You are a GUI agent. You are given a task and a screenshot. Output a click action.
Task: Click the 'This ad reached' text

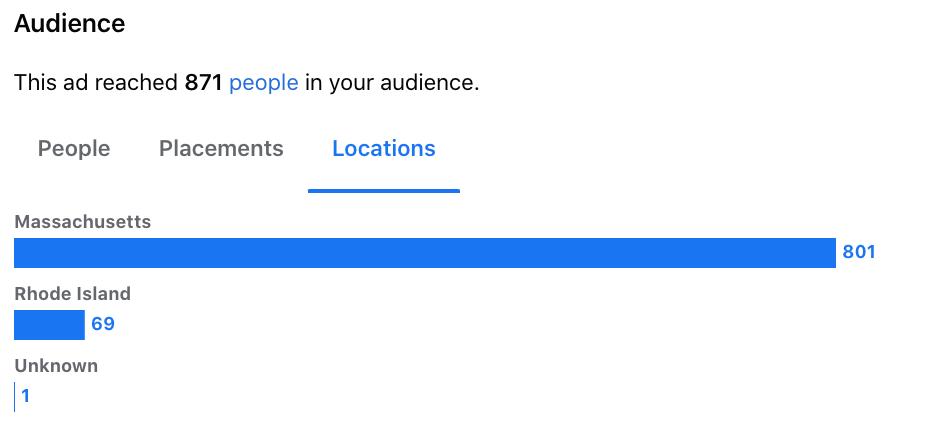(96, 82)
